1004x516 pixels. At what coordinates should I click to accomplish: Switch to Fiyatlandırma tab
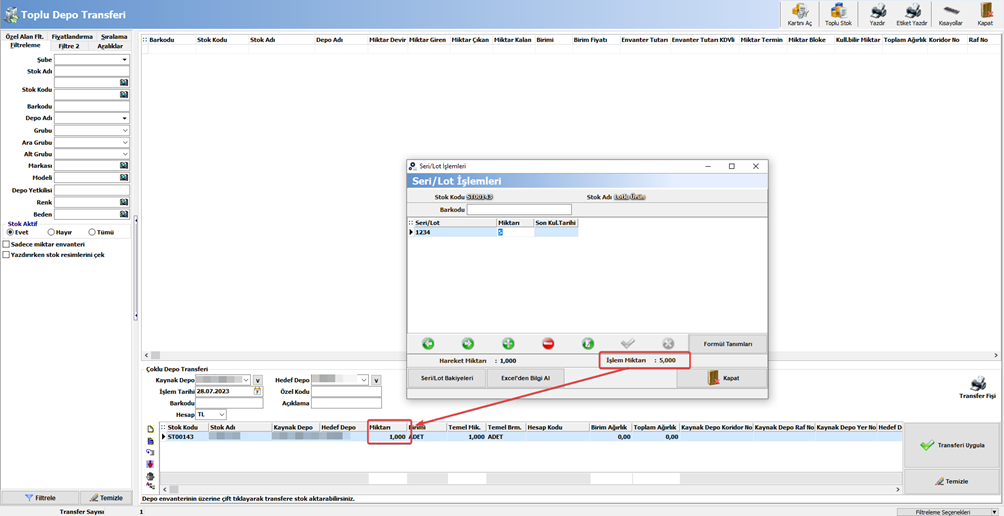point(72,36)
